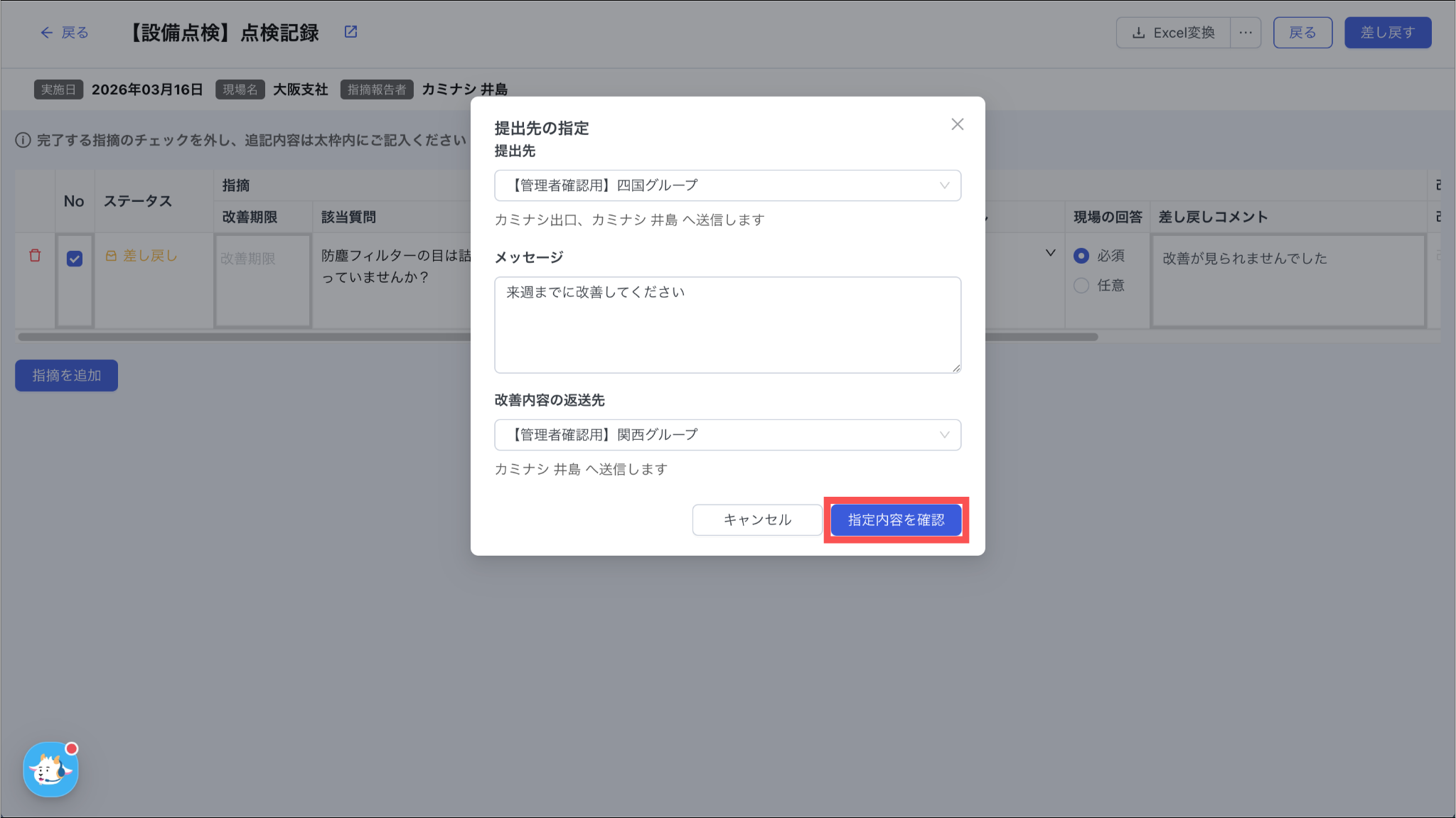Screen dimensions: 1456x818
Task: Click the info icon beside instruction text
Action: tap(23, 140)
